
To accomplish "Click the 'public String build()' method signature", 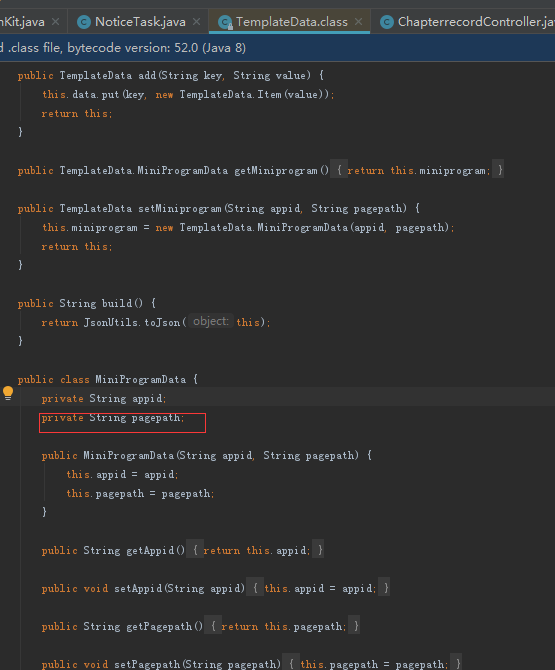I will pos(80,303).
